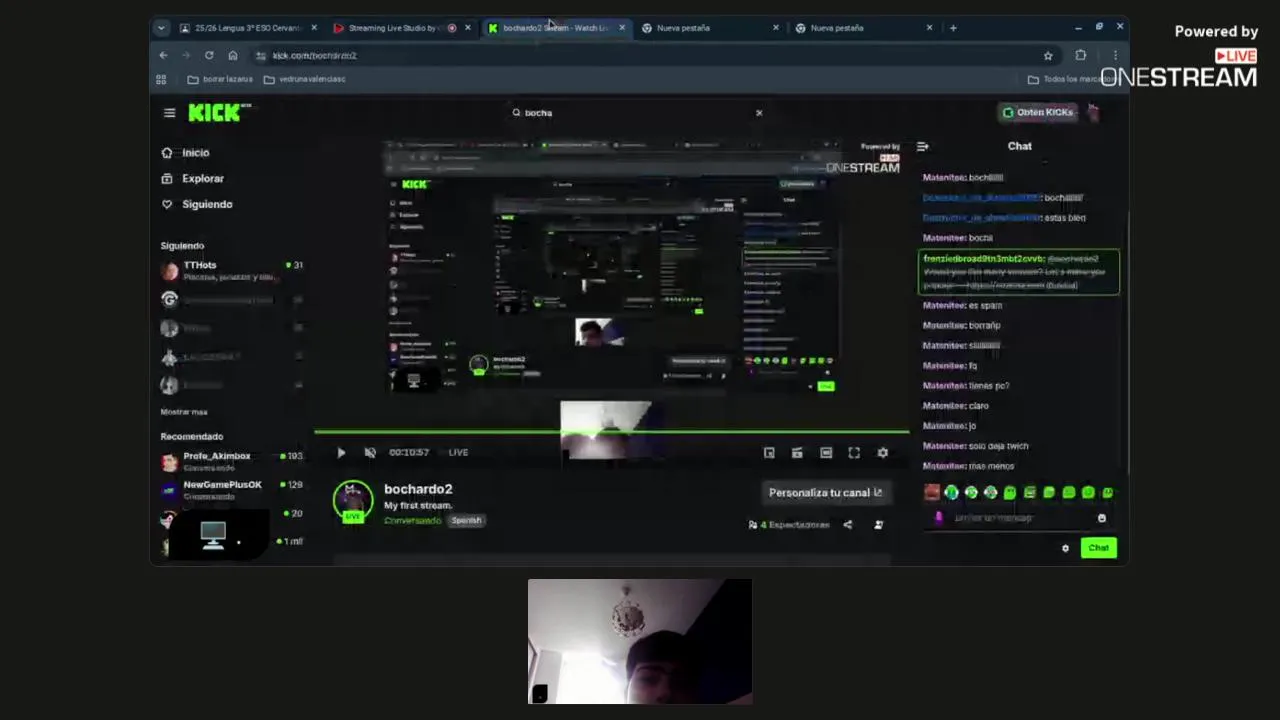This screenshot has height=720, width=1280.
Task: Open chat settings gear
Action: point(1065,548)
